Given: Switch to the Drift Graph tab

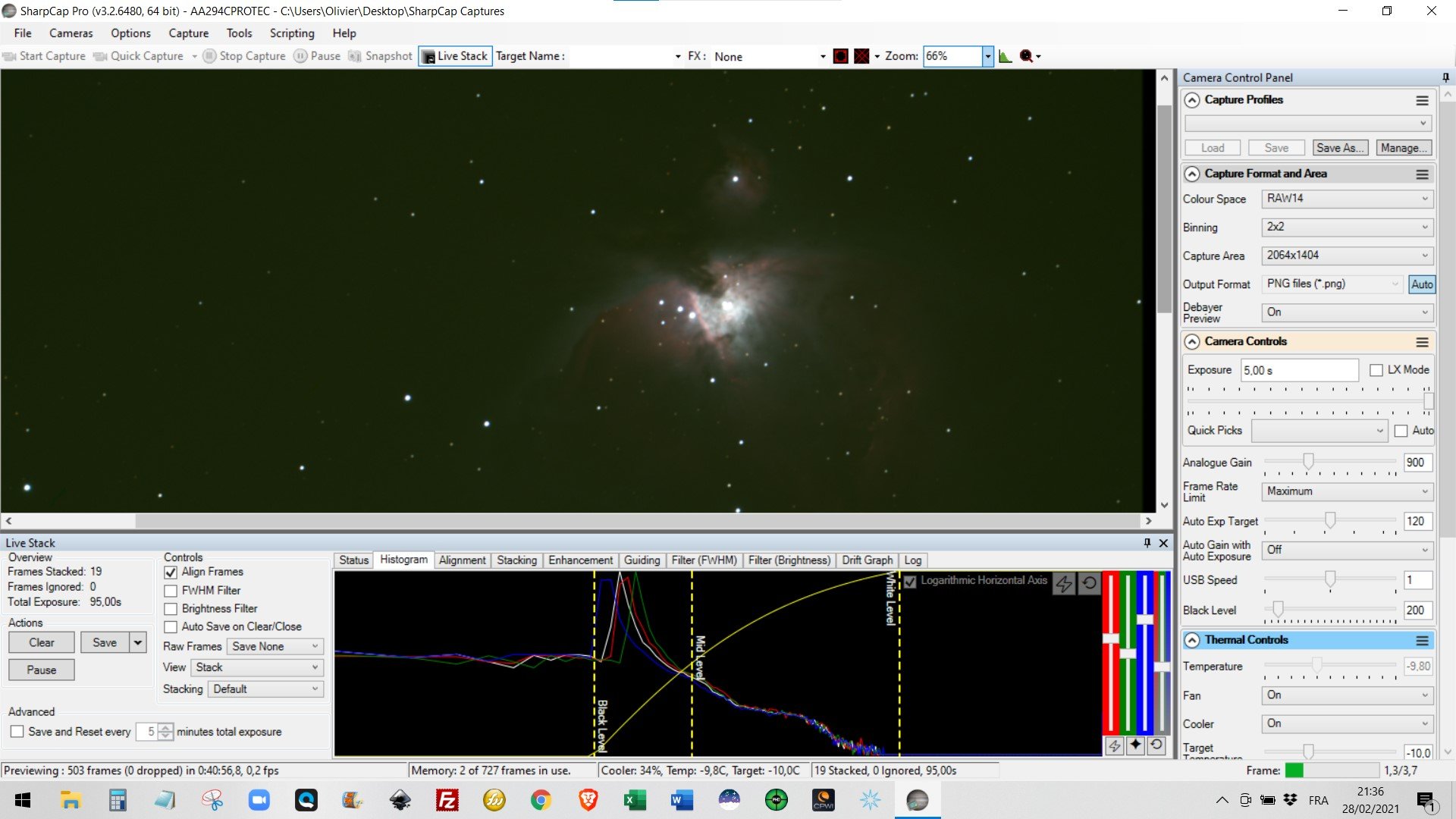Looking at the screenshot, I should pos(867,560).
